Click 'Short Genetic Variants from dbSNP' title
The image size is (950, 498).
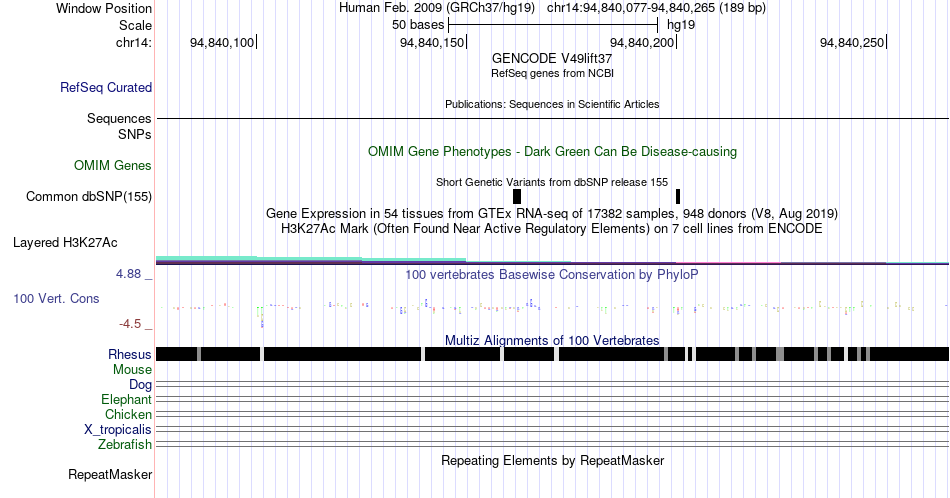[x=552, y=182]
